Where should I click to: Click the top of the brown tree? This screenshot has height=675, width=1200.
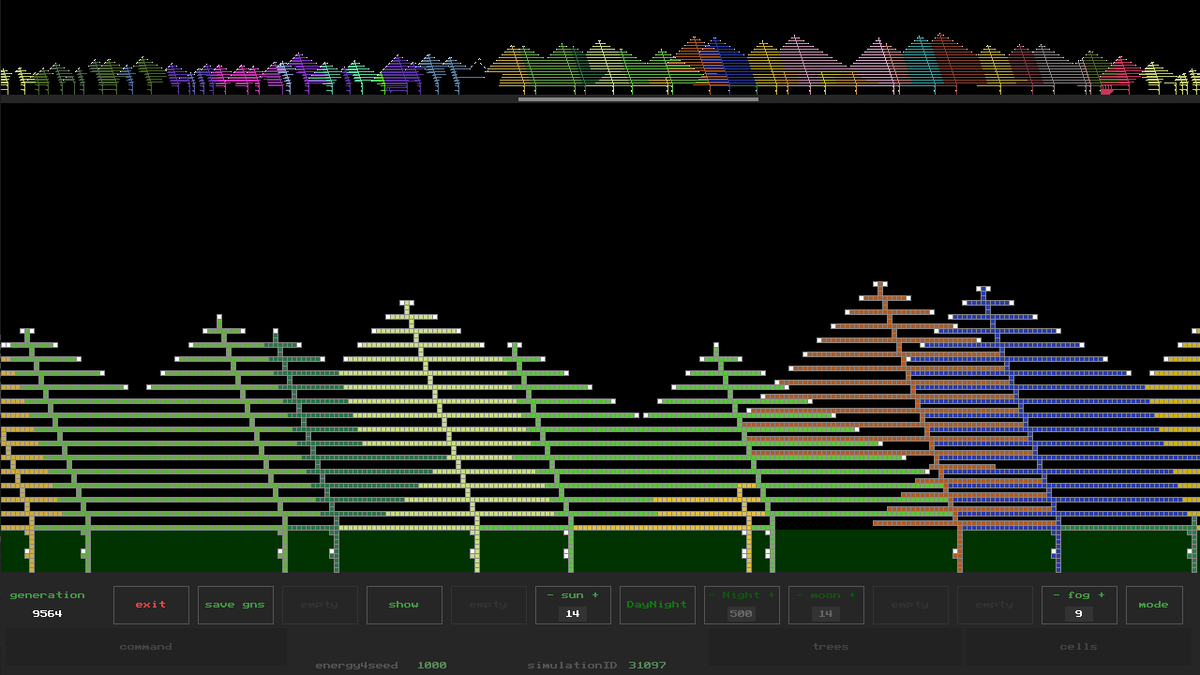[x=879, y=286]
